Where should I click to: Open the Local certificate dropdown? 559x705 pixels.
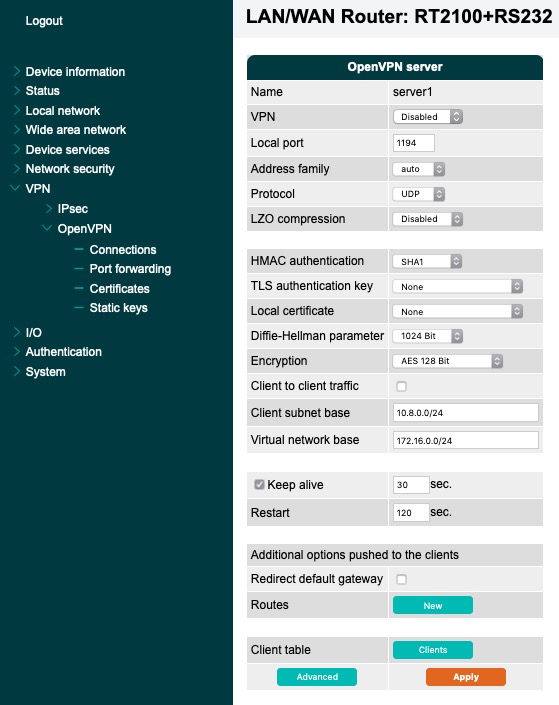pyautogui.click(x=458, y=312)
